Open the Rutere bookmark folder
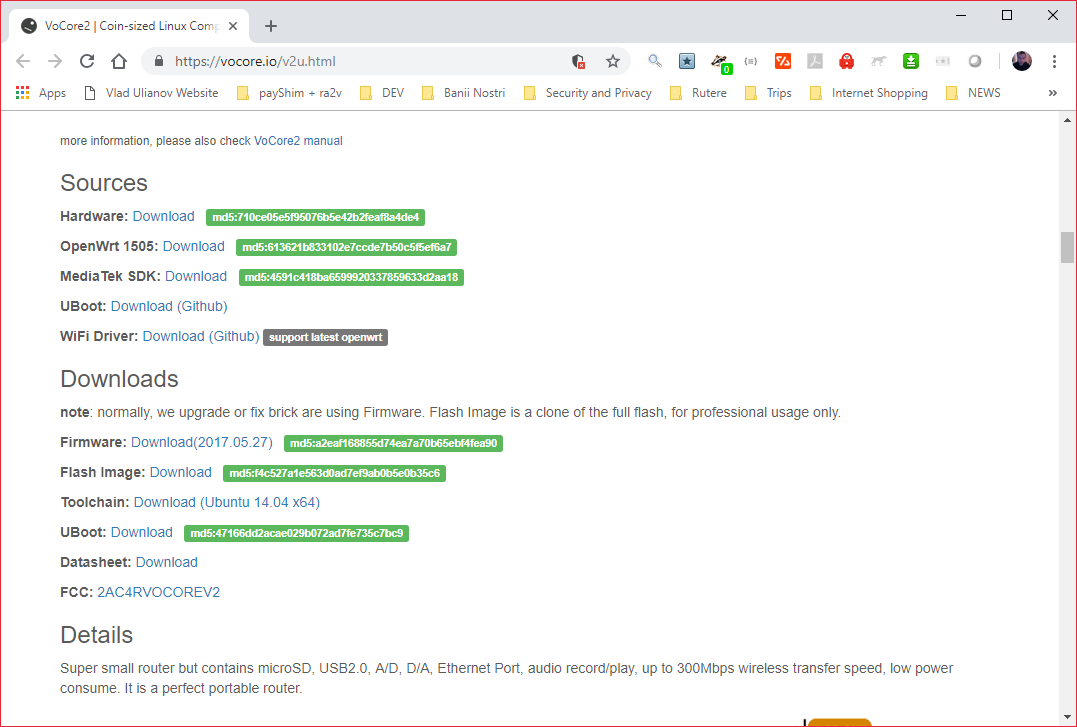Screen dimensions: 1077x727 pyautogui.click(x=699, y=93)
